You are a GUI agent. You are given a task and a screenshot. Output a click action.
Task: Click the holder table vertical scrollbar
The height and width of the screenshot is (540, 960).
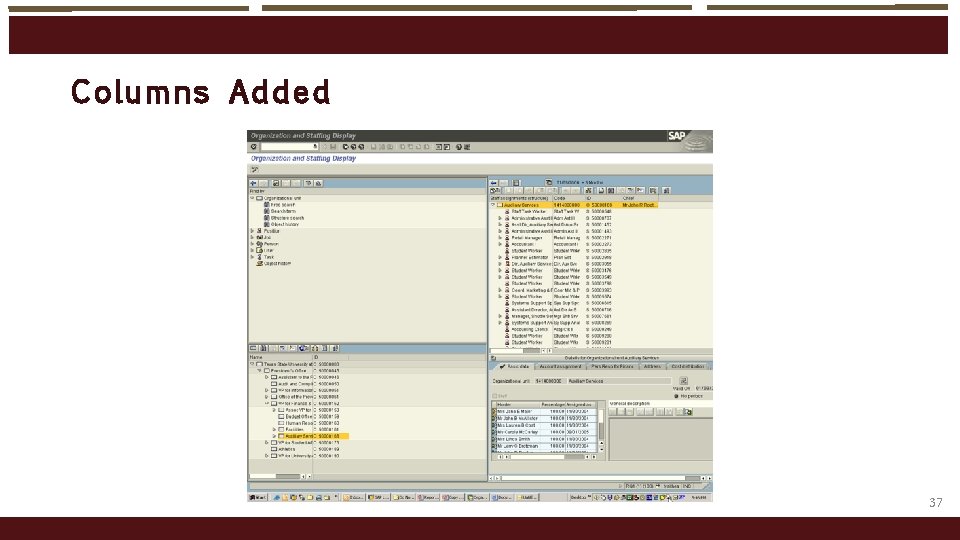click(x=601, y=430)
